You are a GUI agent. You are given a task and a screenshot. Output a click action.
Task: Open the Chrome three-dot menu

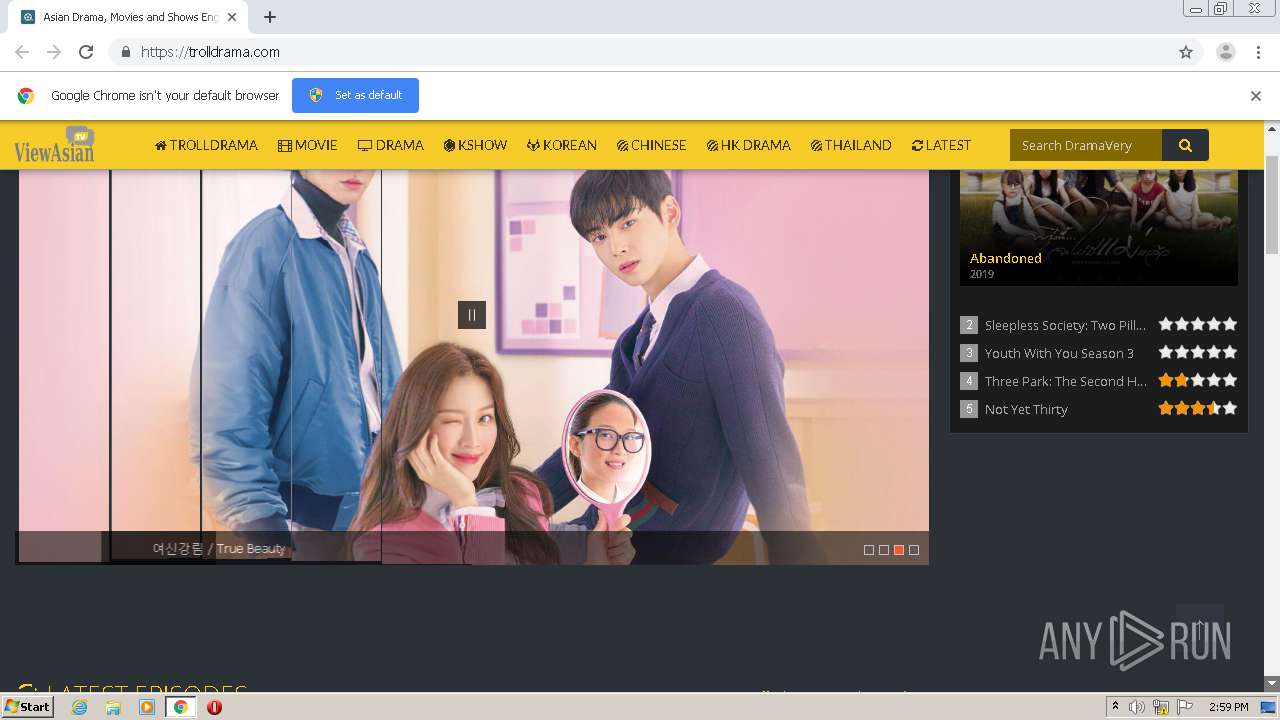1258,52
